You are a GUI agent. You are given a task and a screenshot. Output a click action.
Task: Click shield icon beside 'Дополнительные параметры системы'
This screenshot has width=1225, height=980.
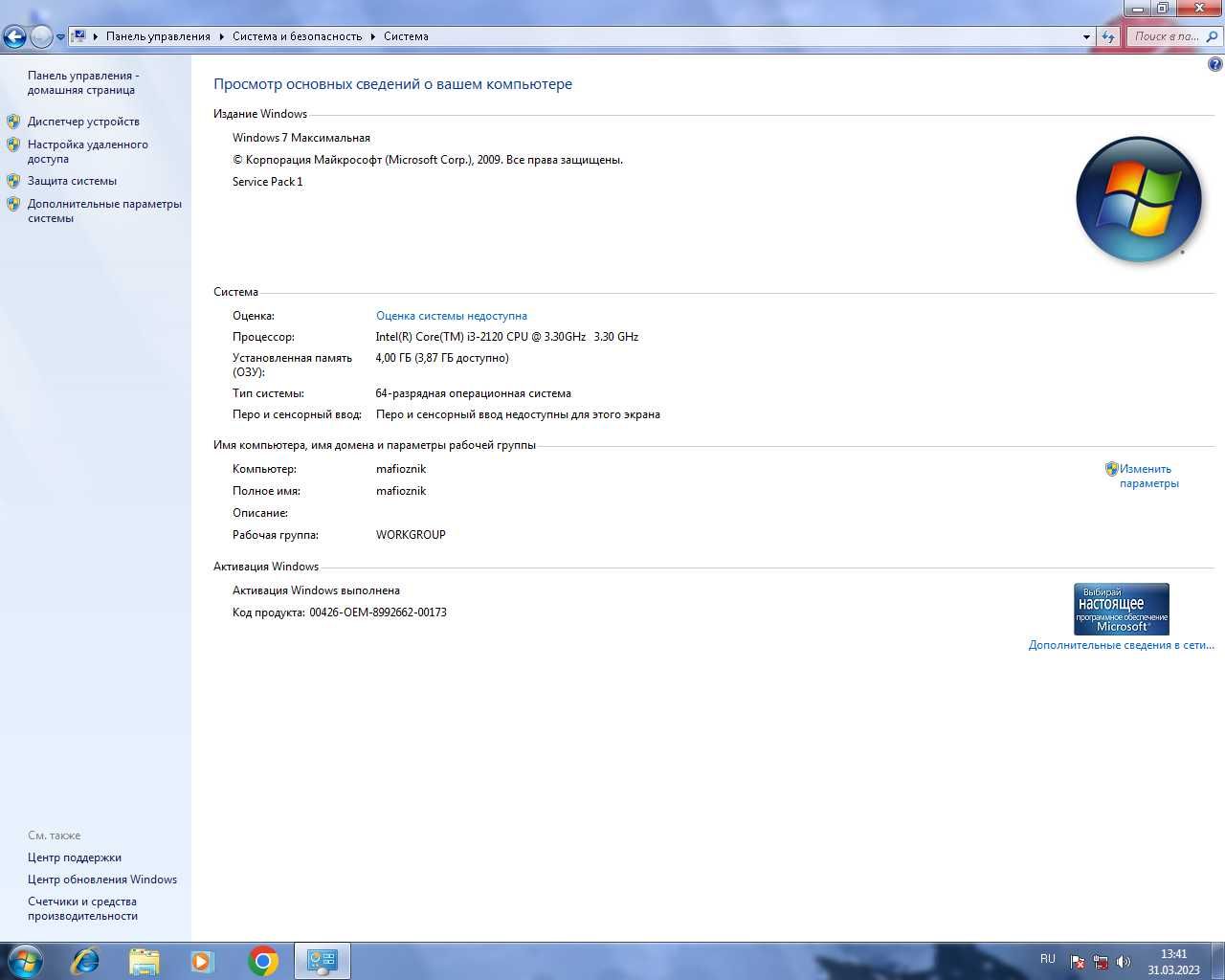[x=13, y=204]
